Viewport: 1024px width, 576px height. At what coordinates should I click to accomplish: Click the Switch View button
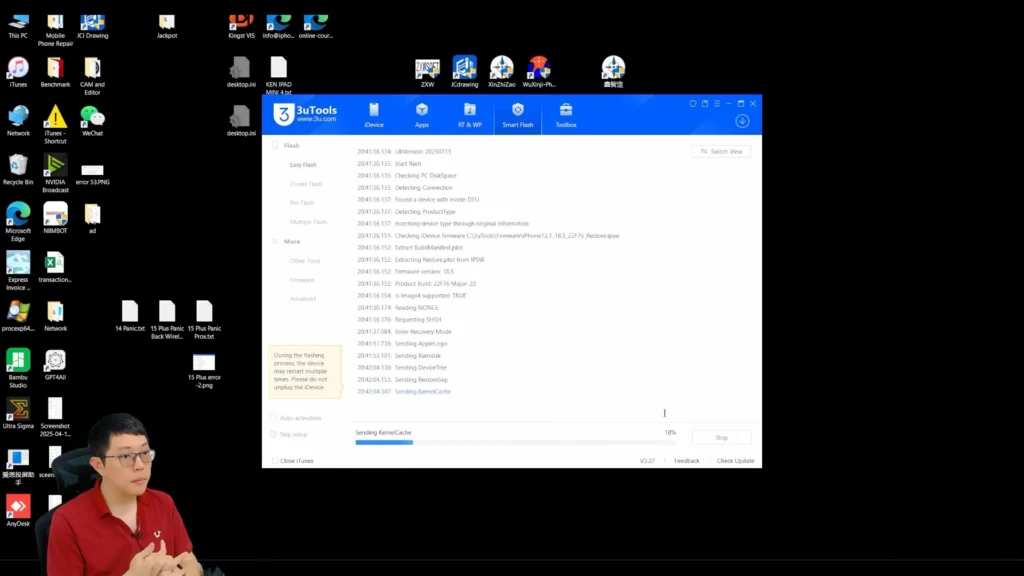(x=721, y=152)
